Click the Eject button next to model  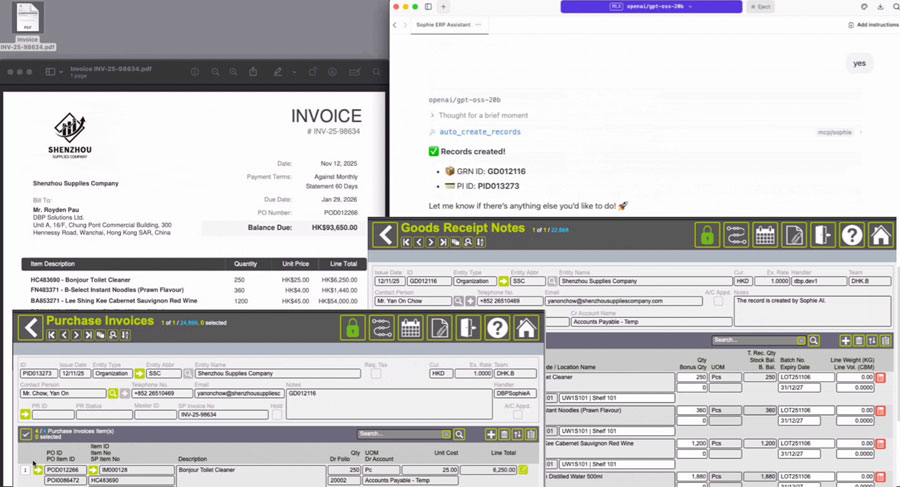coord(759,6)
